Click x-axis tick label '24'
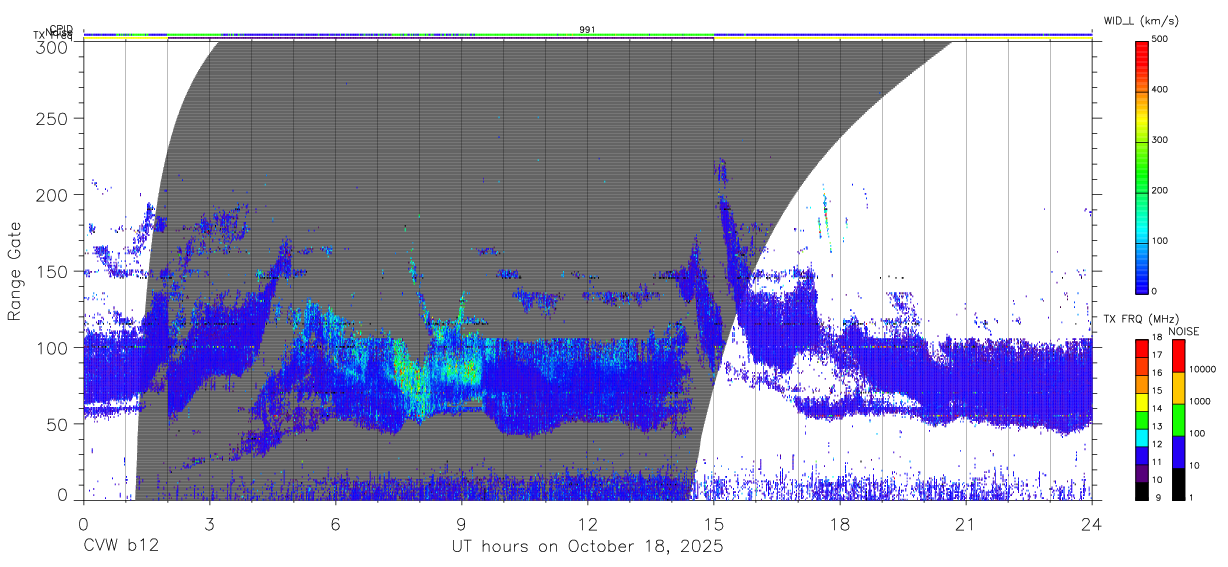The height and width of the screenshot is (567, 1228). pos(1092,525)
